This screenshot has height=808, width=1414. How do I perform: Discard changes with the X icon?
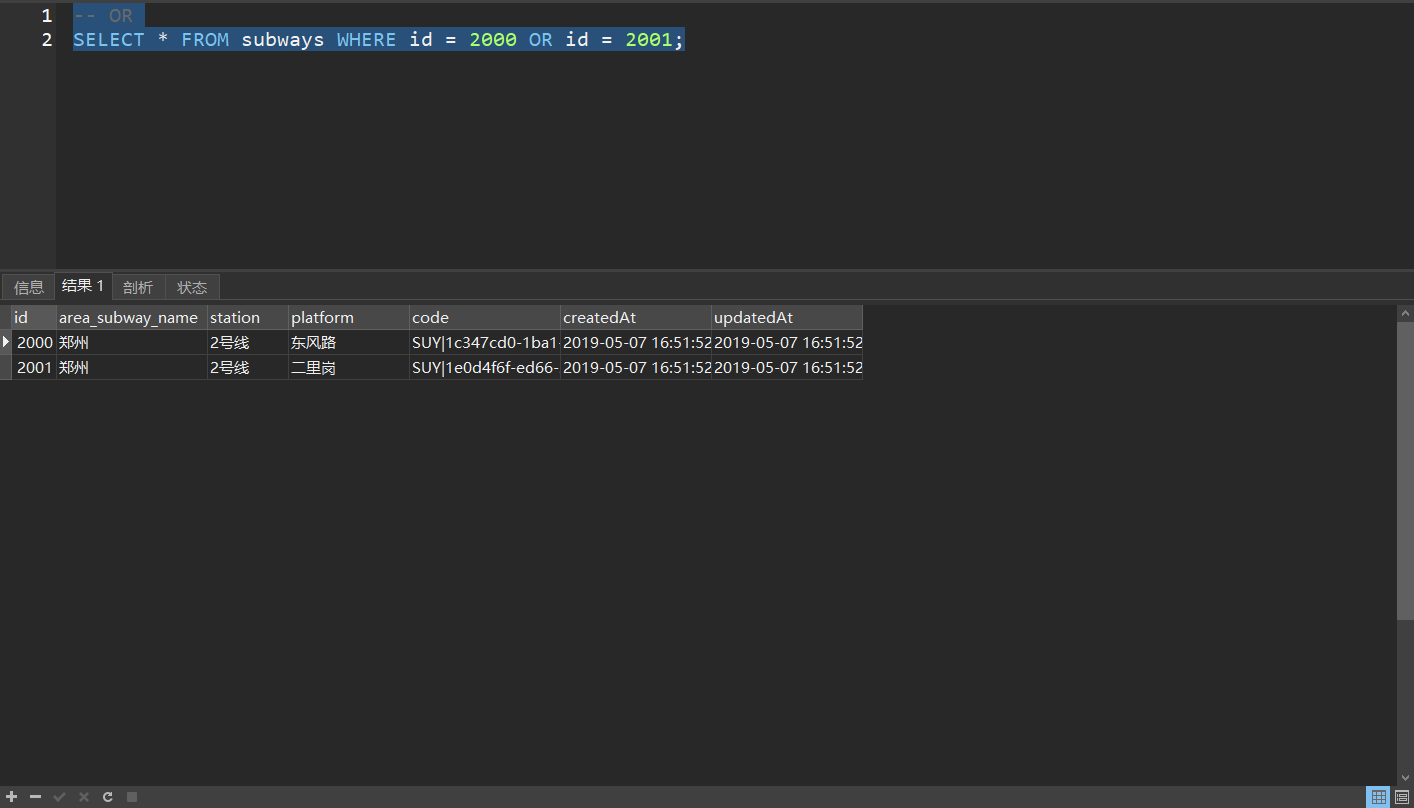pos(84,797)
